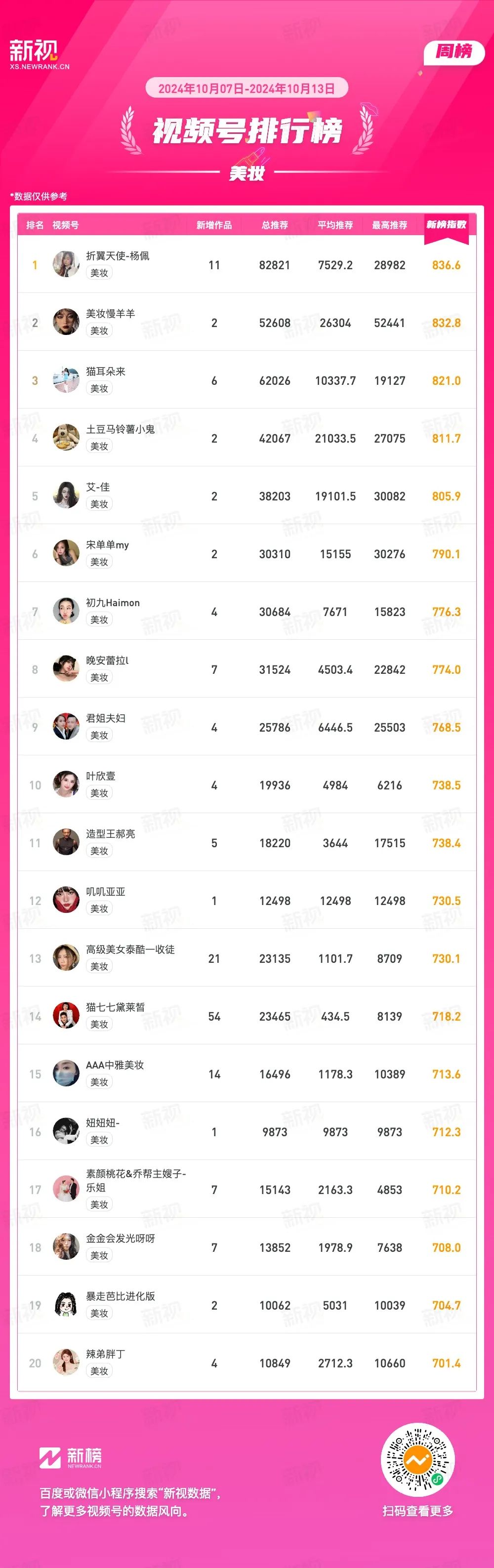Click the 美妆 tag under 辣弟胖丁

click(x=99, y=1371)
